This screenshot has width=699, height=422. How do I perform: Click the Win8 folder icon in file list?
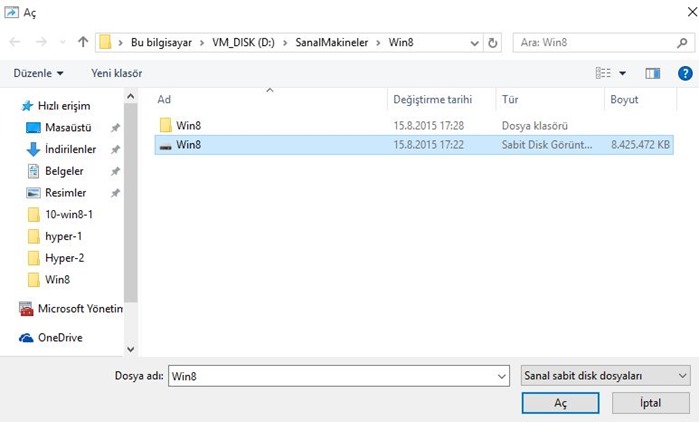click(x=165, y=125)
